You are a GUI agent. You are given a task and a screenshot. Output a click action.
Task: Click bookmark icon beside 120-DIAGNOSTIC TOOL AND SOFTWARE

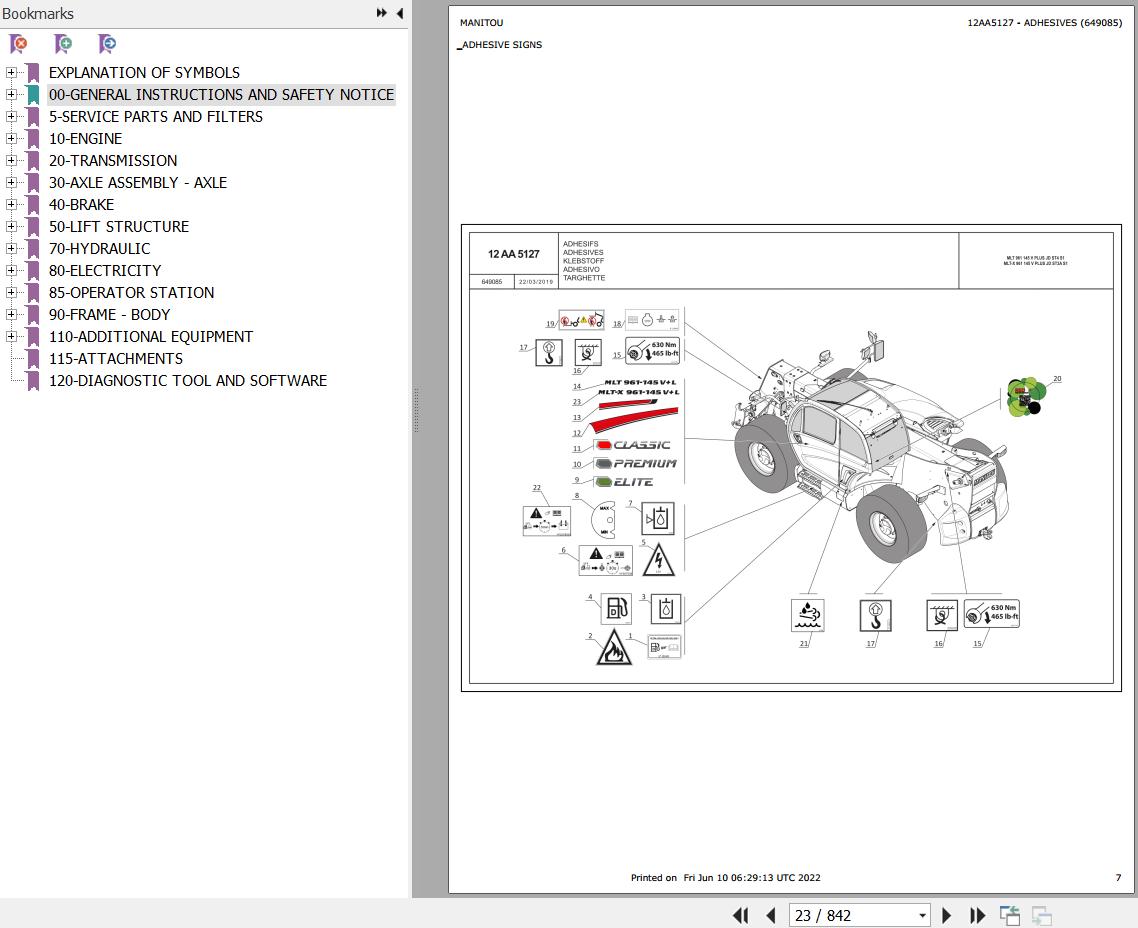[33, 381]
